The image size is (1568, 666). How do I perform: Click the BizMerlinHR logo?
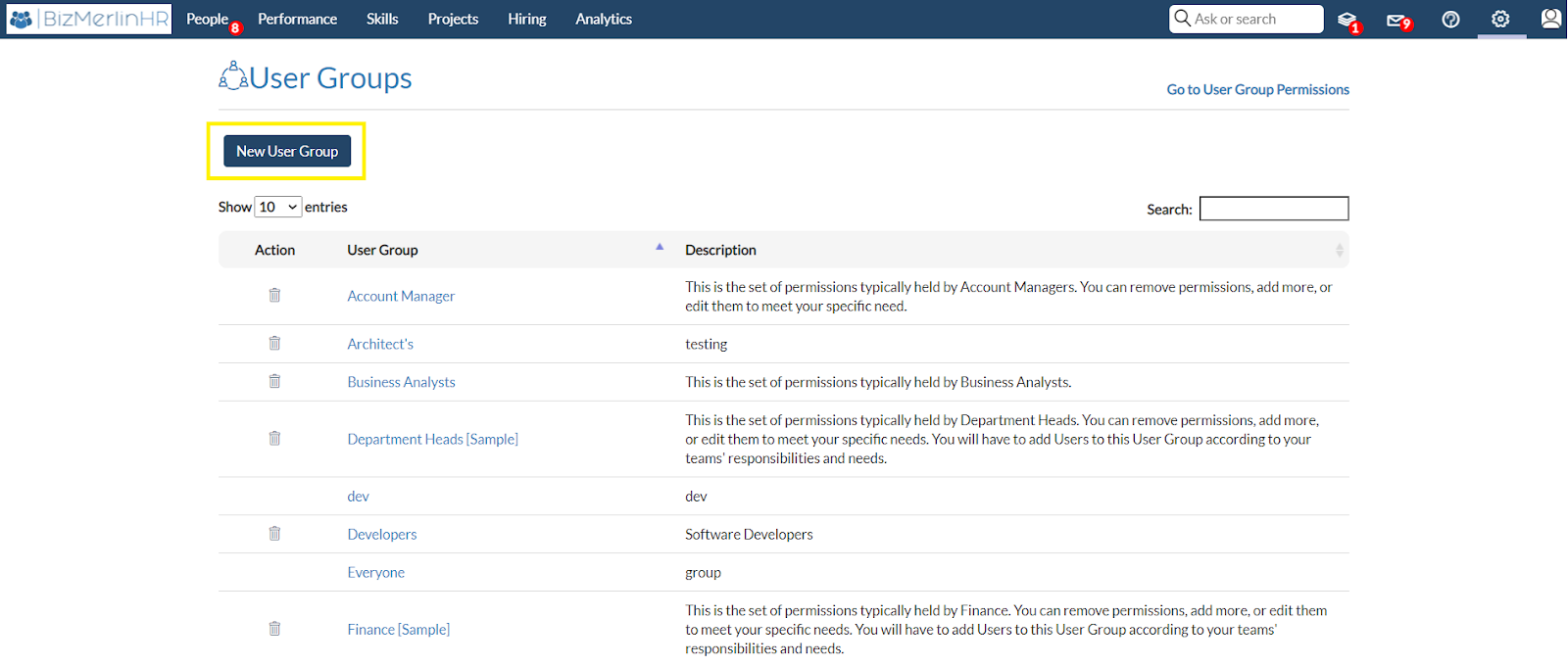pos(89,19)
